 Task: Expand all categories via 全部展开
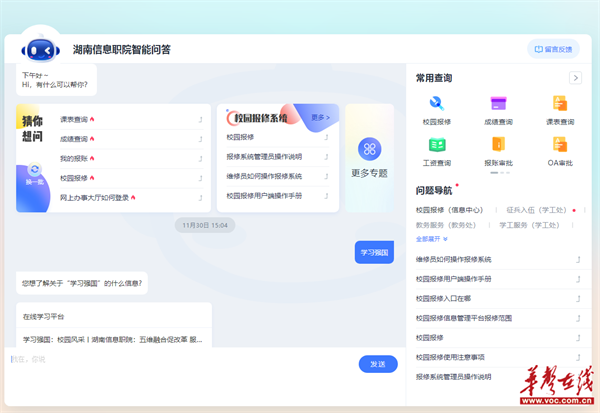click(x=431, y=239)
